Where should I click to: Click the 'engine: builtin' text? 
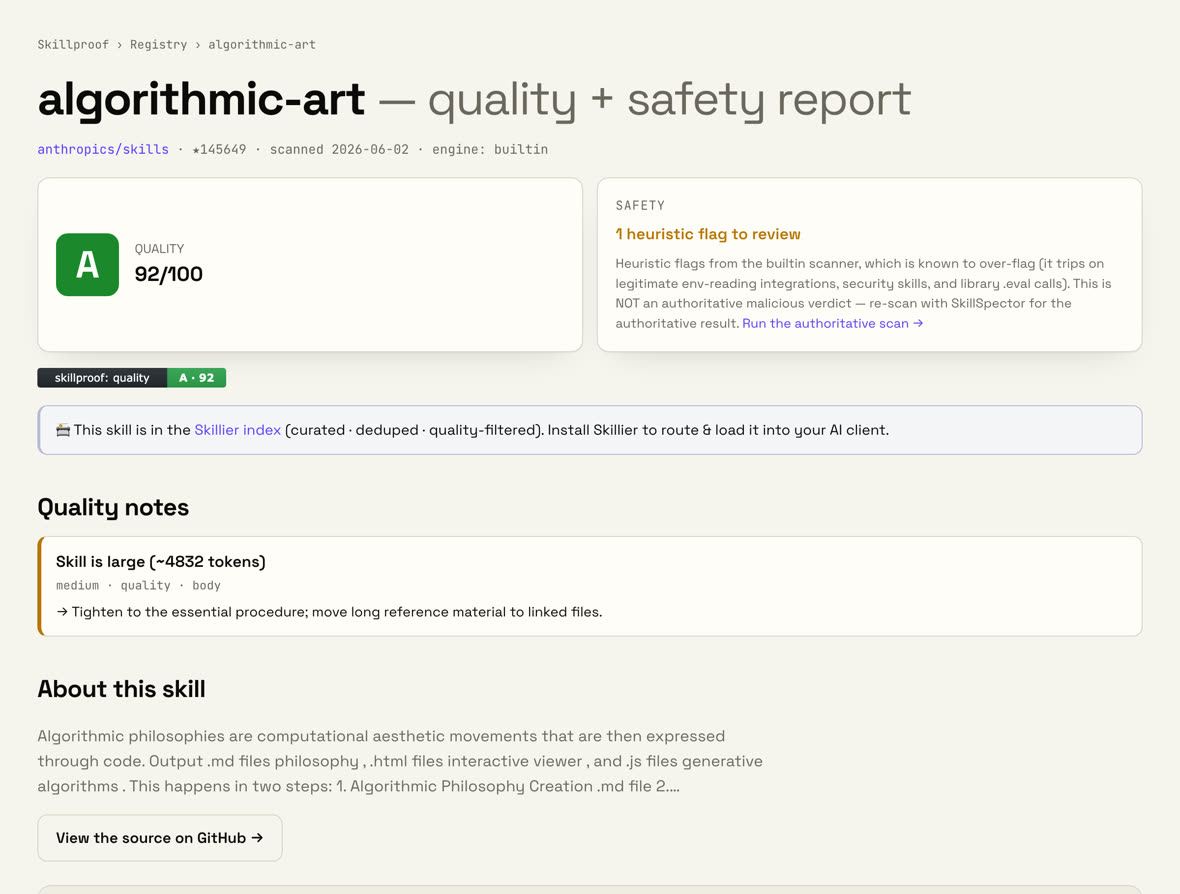tap(490, 149)
